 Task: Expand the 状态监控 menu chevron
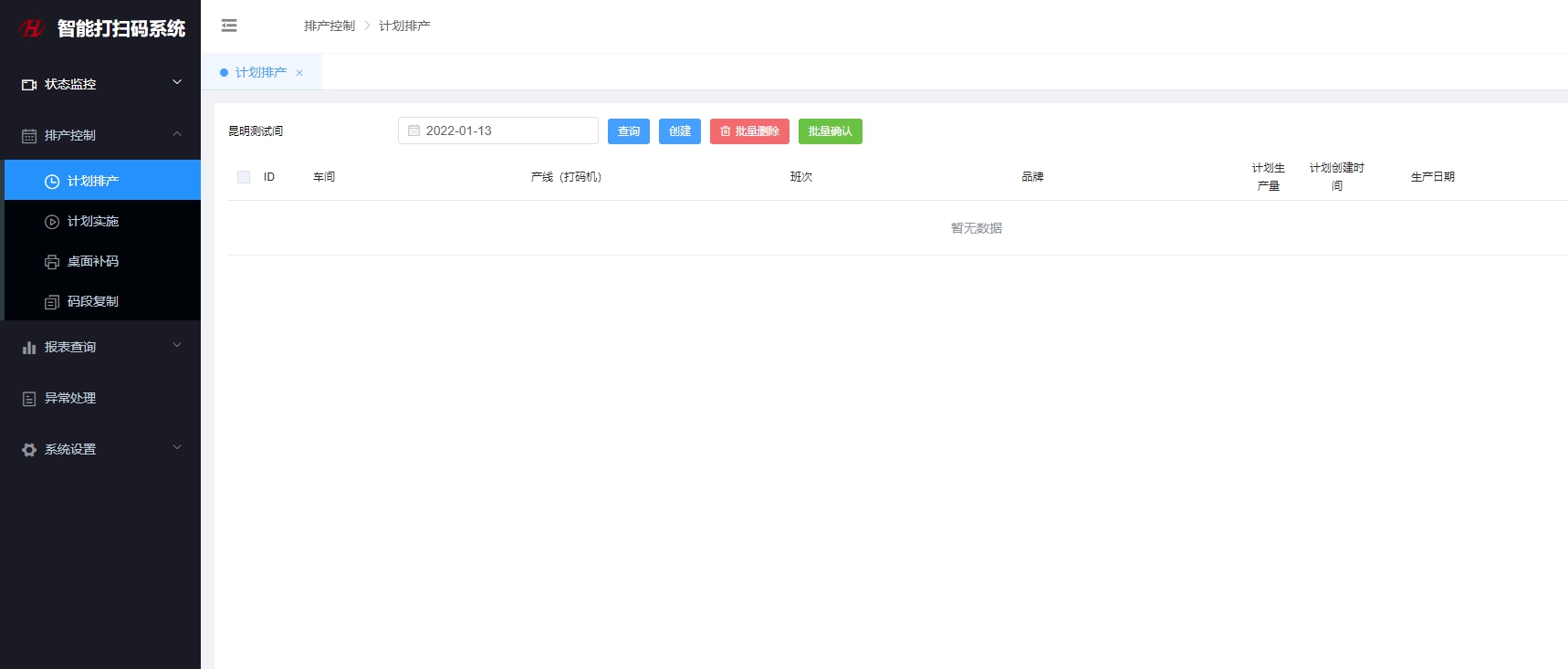pos(177,82)
